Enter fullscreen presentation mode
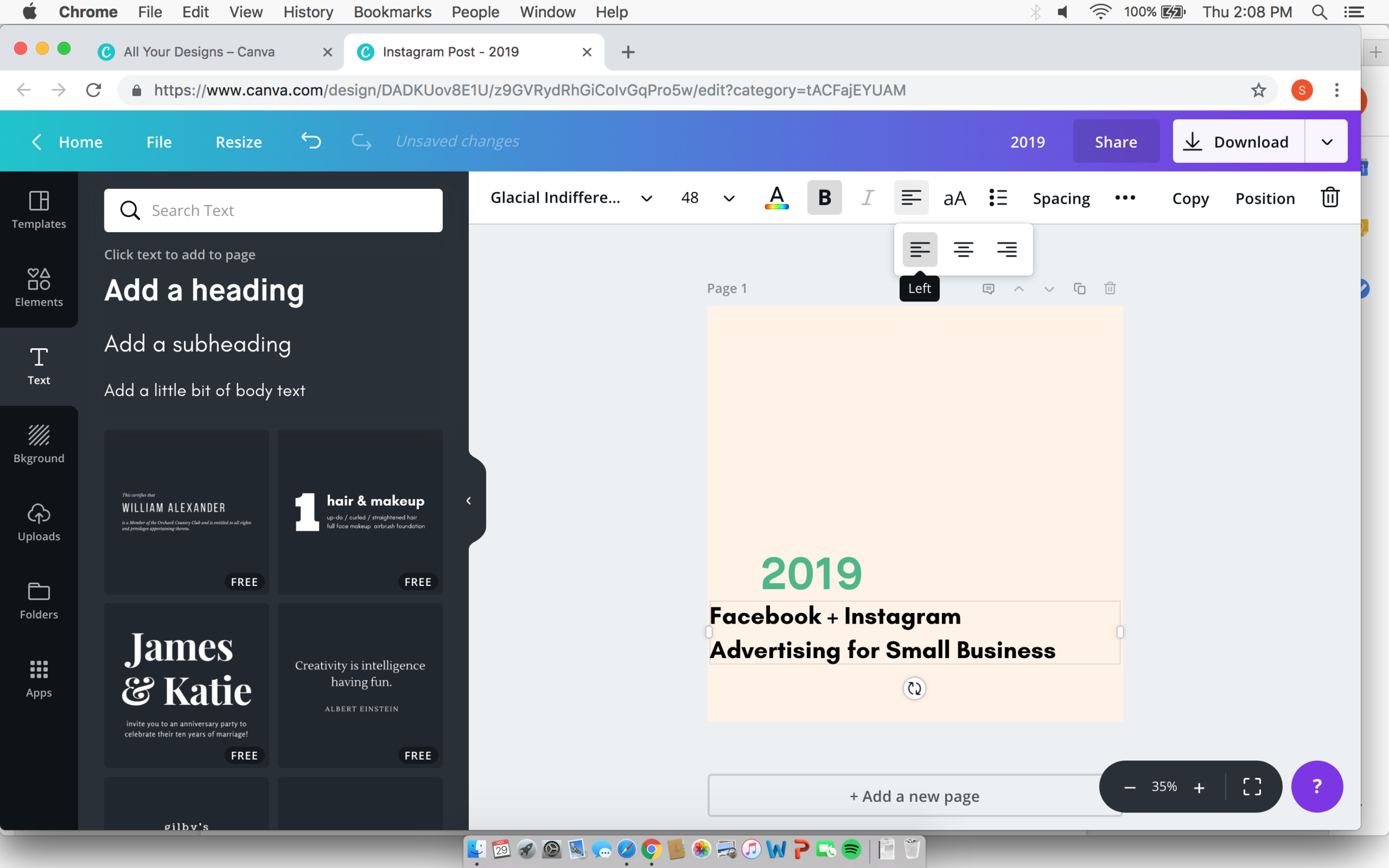1389x868 pixels. (x=1252, y=786)
